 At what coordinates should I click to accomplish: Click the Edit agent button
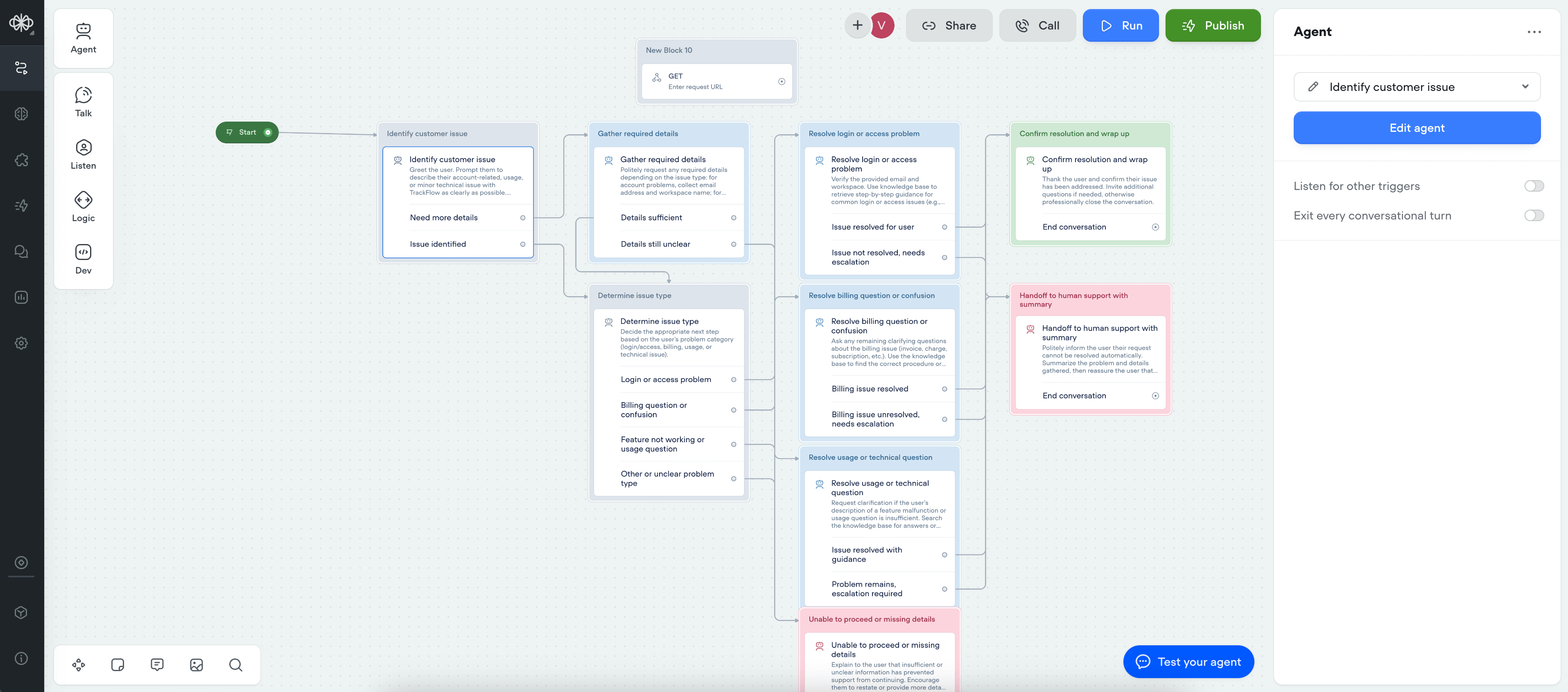tap(1417, 128)
